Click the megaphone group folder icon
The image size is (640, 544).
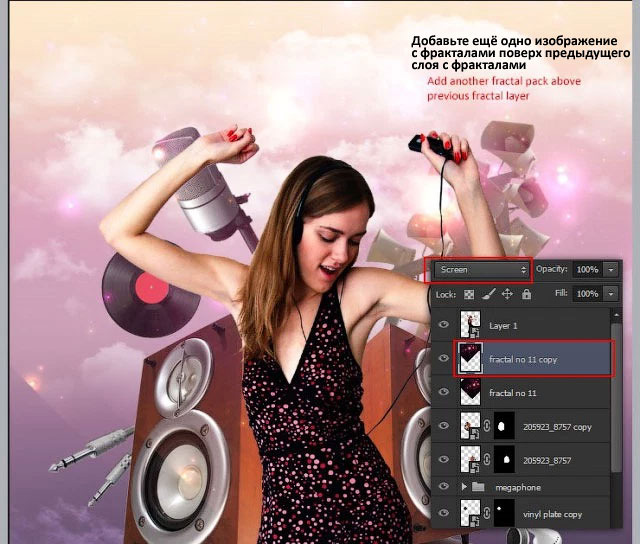(x=478, y=487)
